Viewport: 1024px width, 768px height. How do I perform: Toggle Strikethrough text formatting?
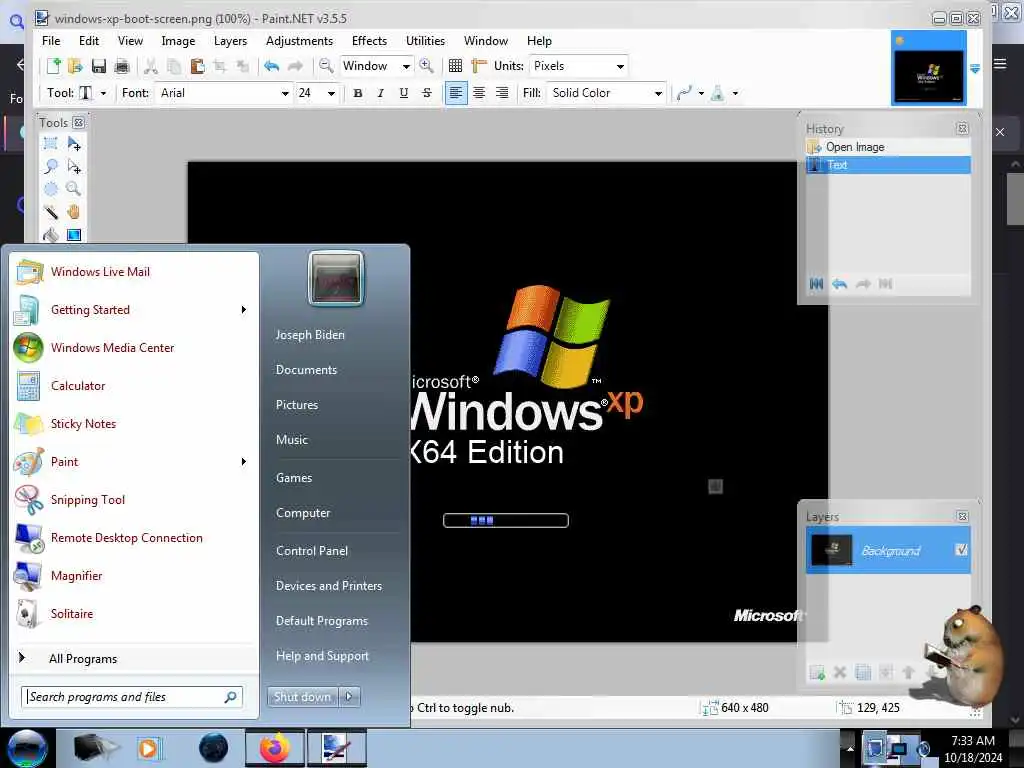pyautogui.click(x=426, y=93)
